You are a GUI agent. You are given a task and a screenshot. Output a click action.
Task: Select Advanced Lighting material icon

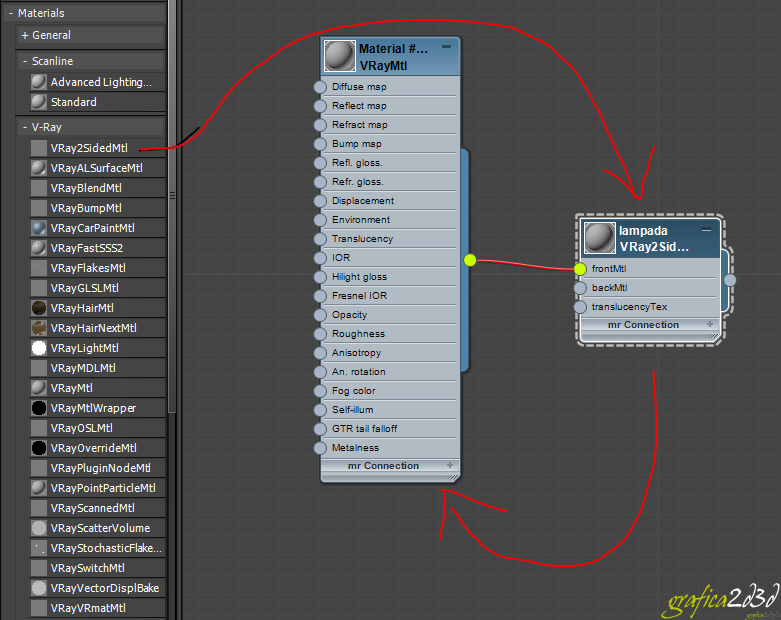(x=39, y=82)
